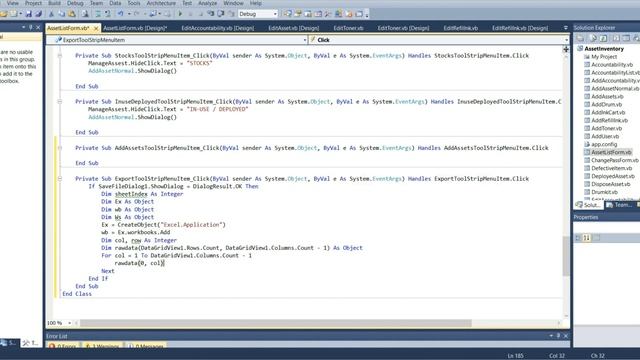The image size is (640, 360).
Task: Select DeployedAsset.vb in Solution Explorer
Action: tap(613, 176)
